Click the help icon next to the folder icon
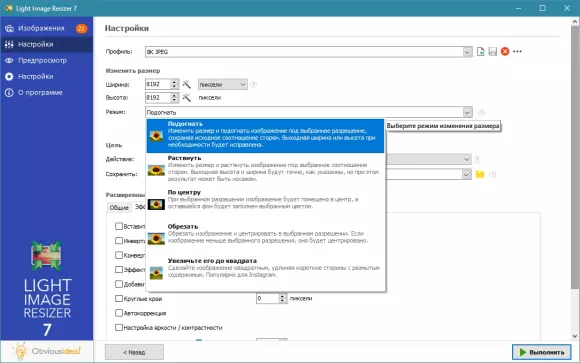The width and height of the screenshot is (580, 363). click(x=492, y=175)
